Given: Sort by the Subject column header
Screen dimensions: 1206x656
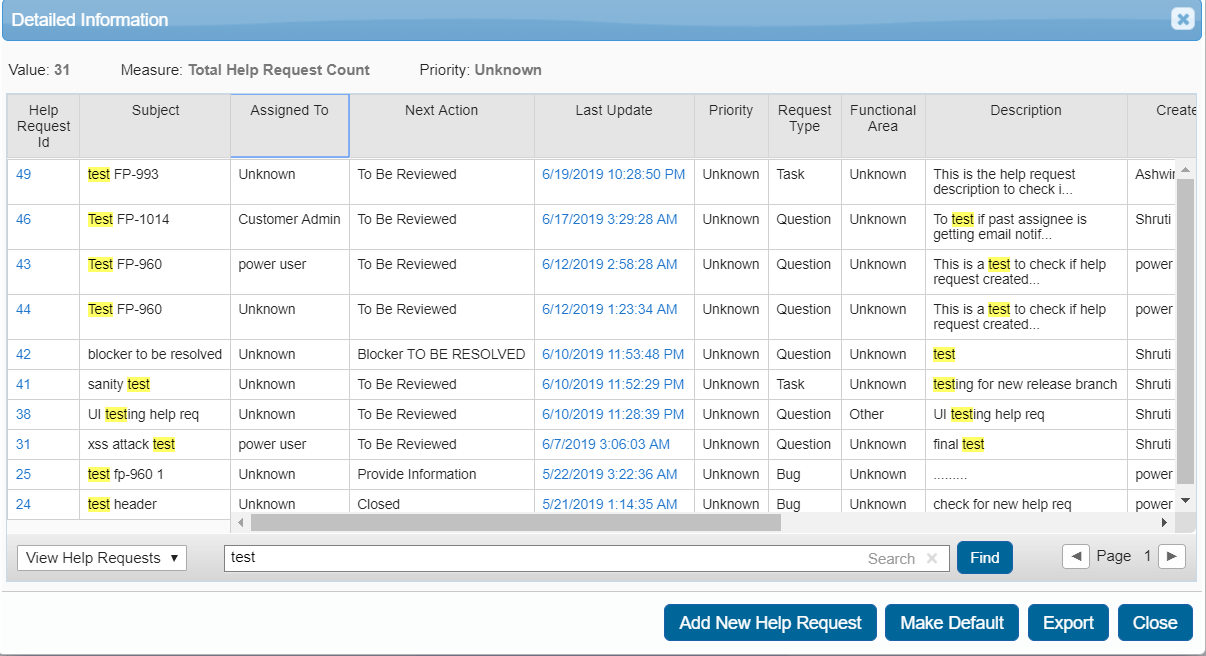Looking at the screenshot, I should (x=155, y=111).
